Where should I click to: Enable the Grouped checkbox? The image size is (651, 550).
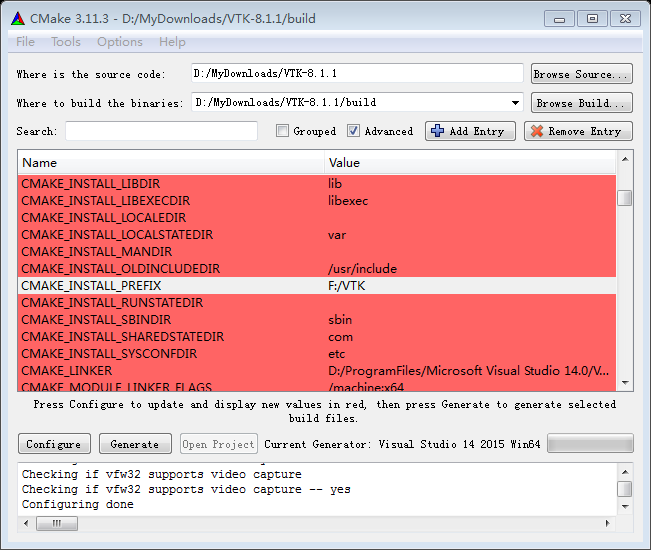click(x=282, y=131)
